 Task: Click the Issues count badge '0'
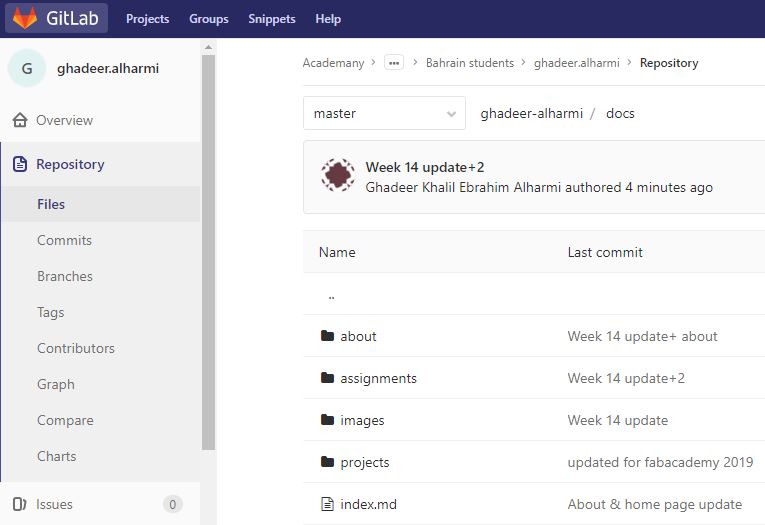click(173, 504)
